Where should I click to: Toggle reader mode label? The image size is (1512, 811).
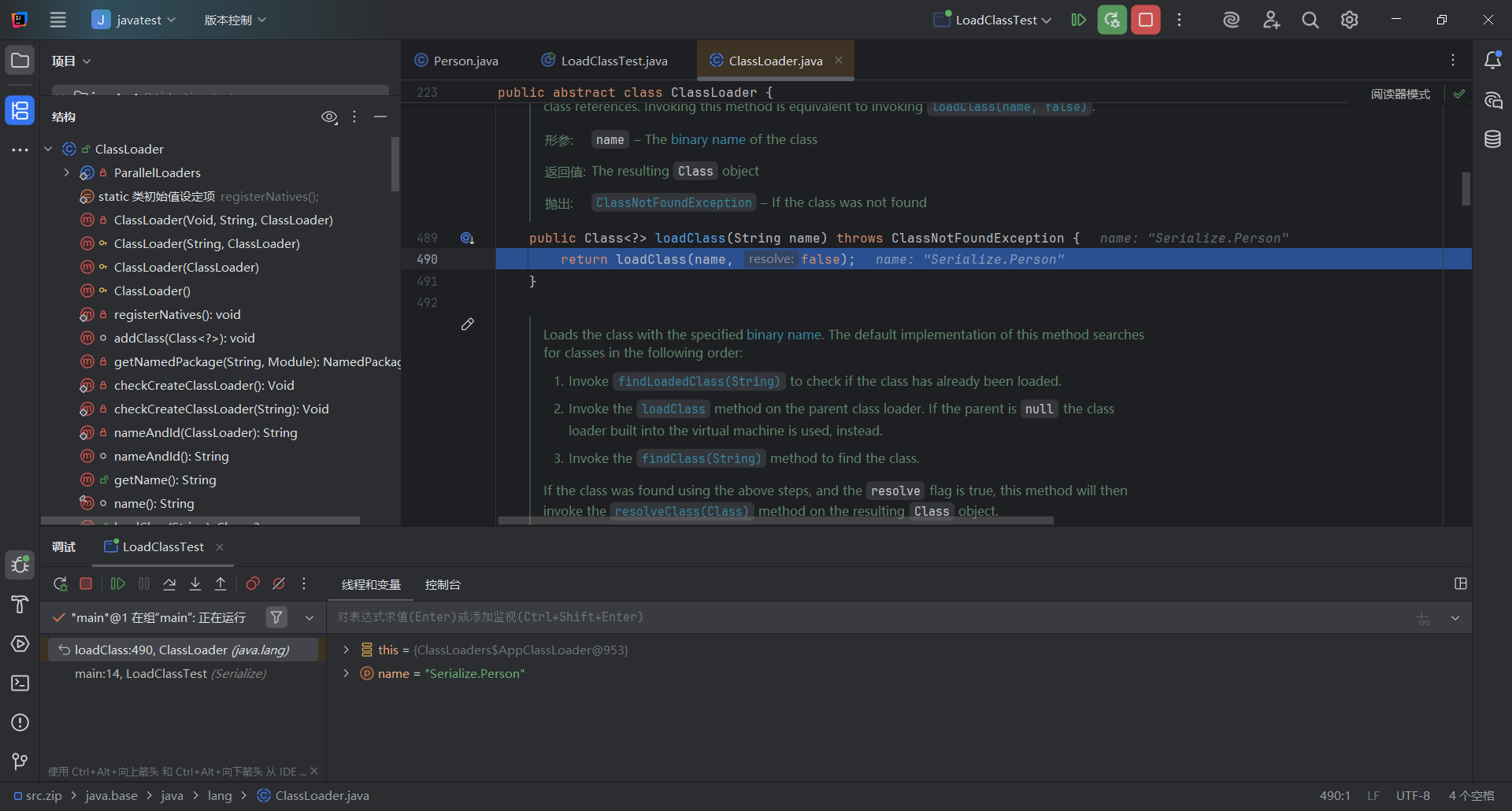coord(1400,94)
